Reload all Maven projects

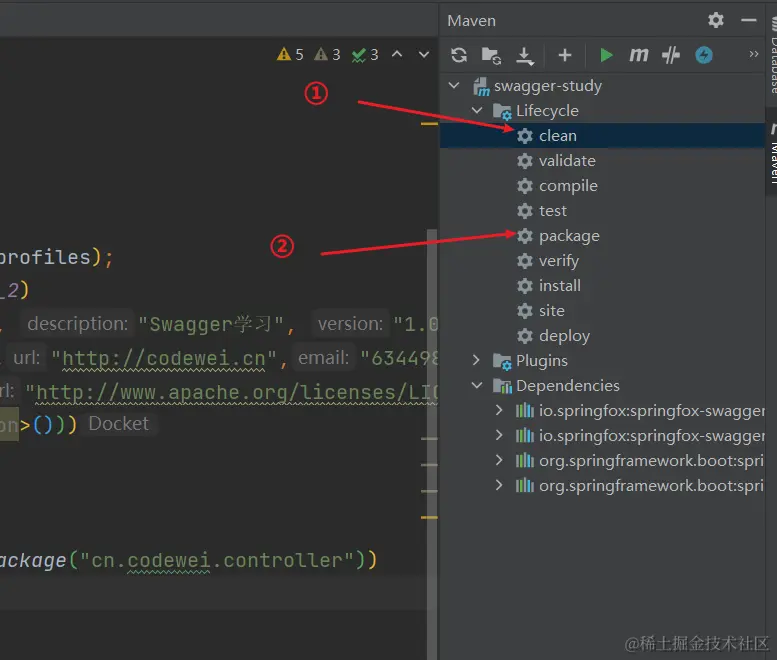459,55
